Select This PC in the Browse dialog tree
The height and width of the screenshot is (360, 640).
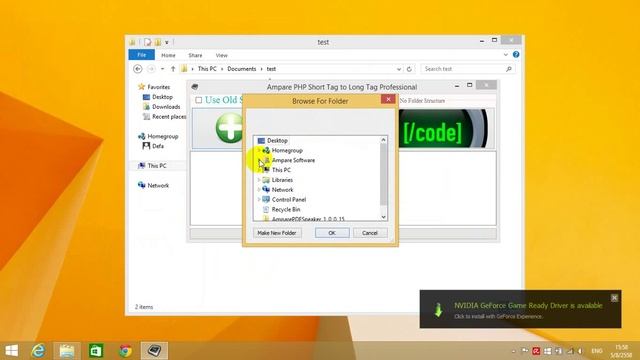click(281, 170)
